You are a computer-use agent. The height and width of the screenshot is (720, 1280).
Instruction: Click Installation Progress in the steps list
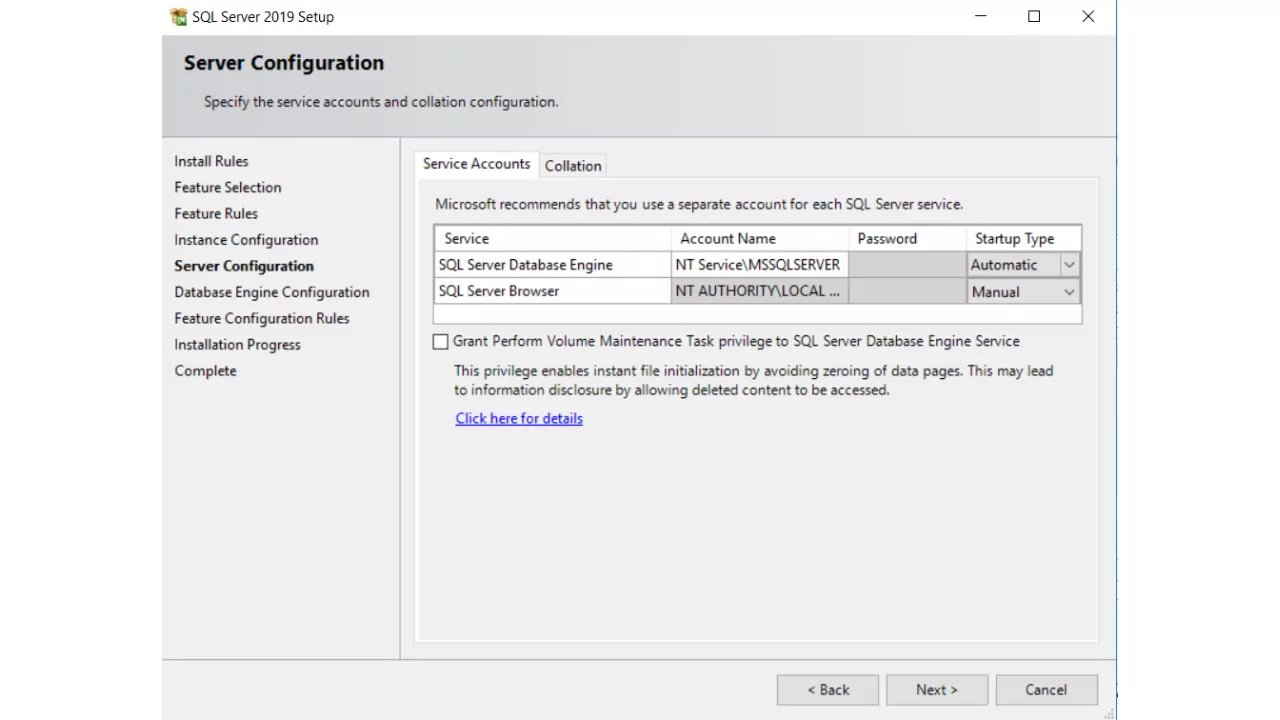(x=237, y=345)
